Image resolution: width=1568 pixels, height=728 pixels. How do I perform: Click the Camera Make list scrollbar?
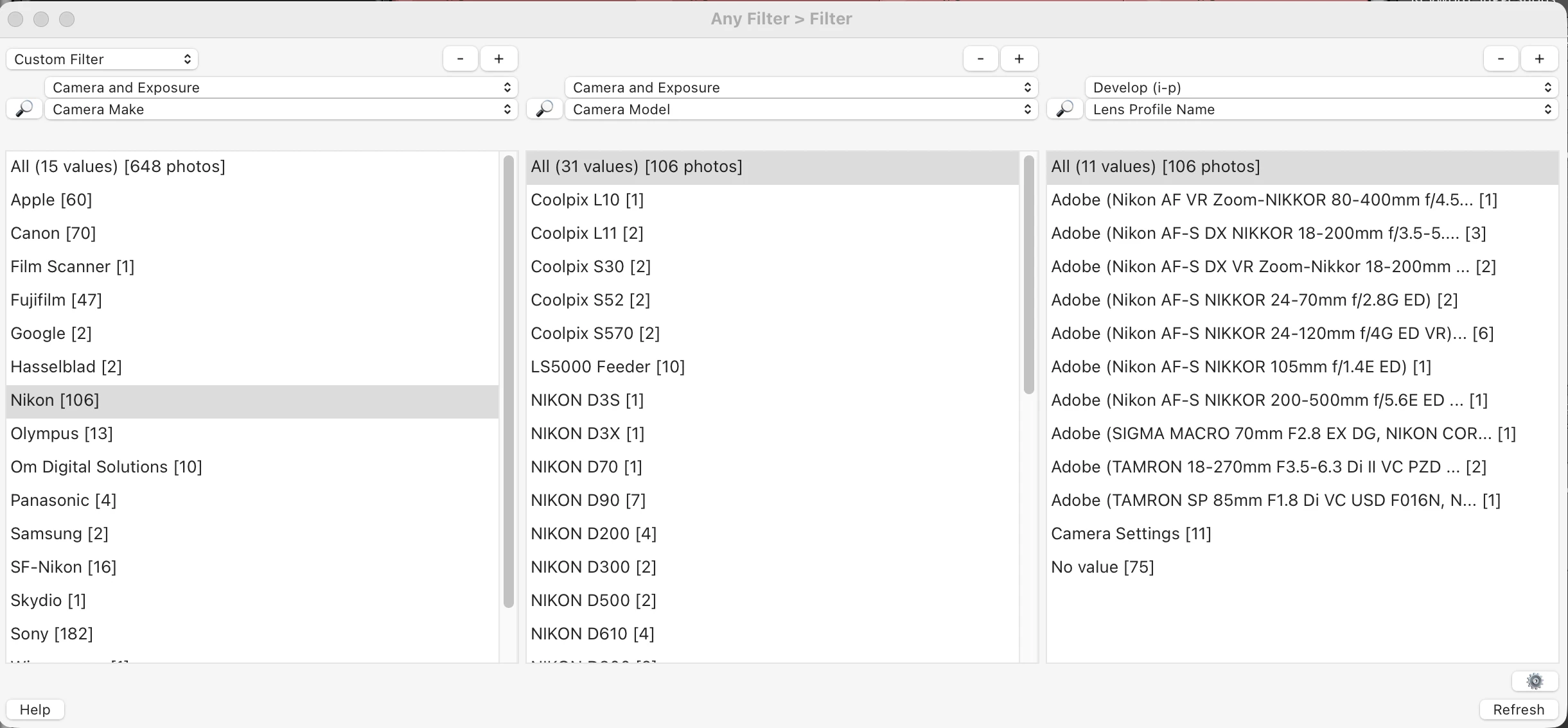point(509,381)
